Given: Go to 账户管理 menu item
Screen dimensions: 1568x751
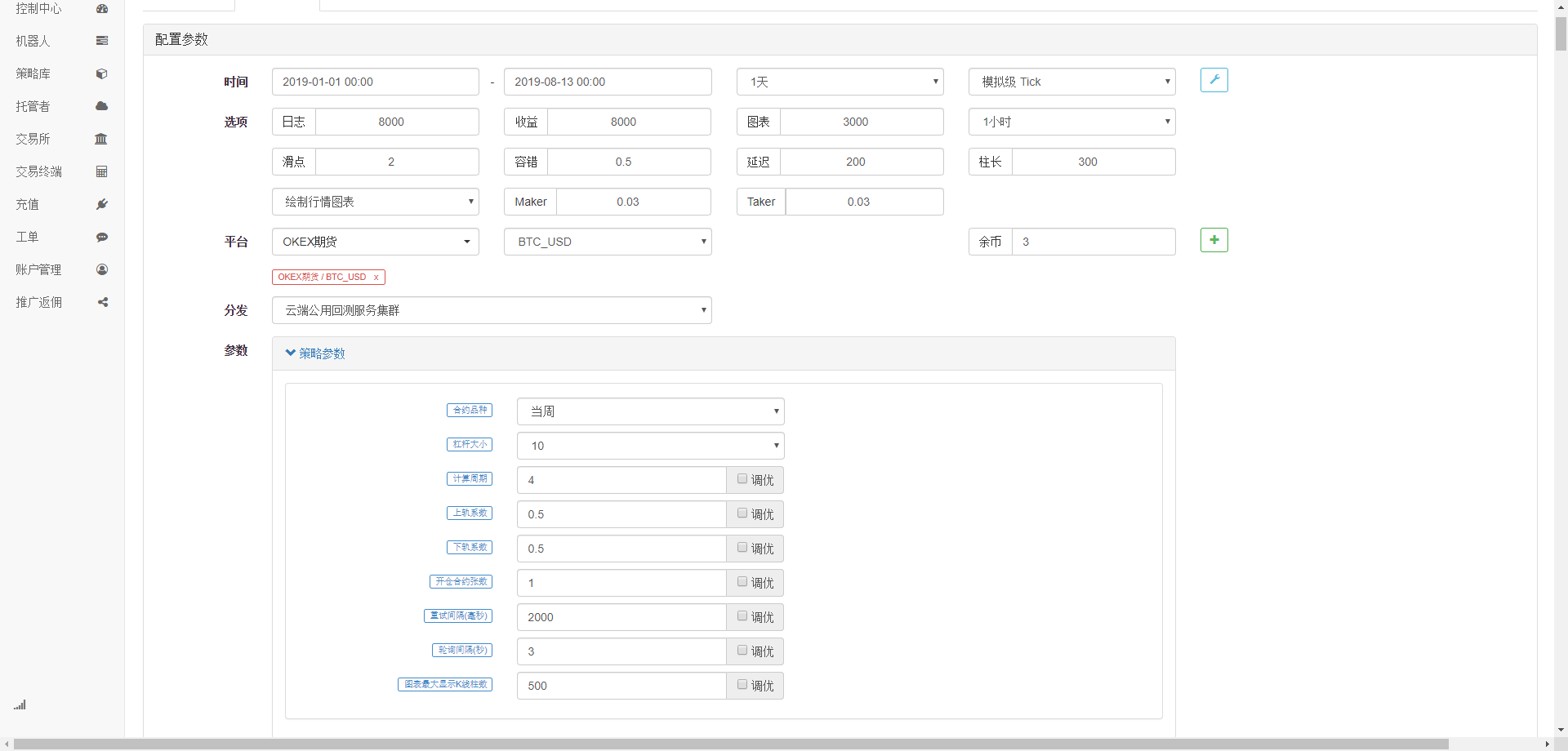Looking at the screenshot, I should [x=38, y=269].
